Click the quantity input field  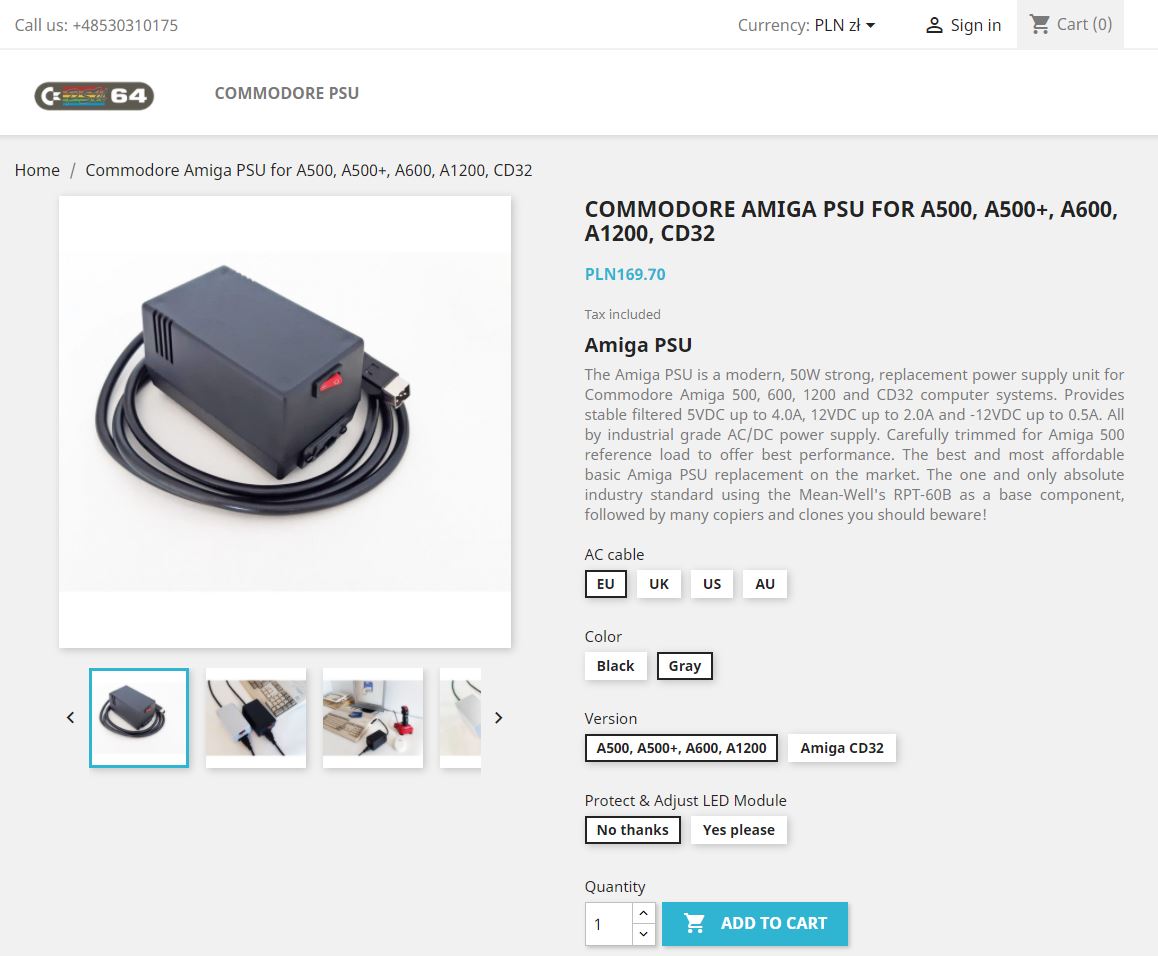pos(609,924)
